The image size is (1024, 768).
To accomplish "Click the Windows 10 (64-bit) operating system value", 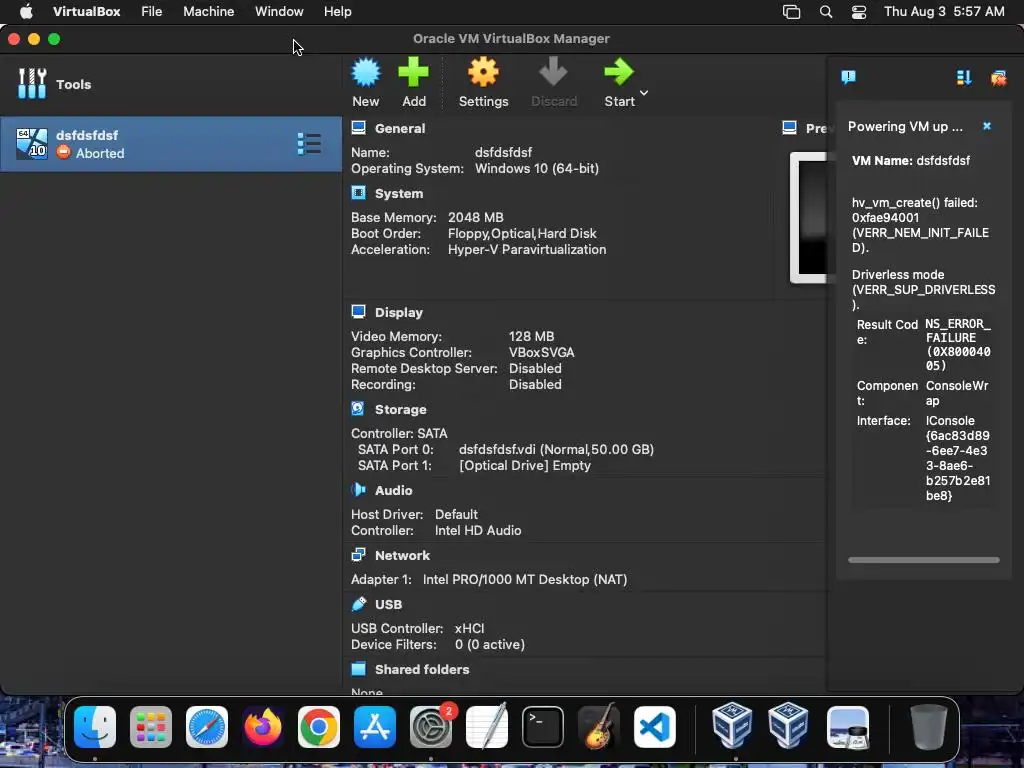I will pyautogui.click(x=537, y=168).
